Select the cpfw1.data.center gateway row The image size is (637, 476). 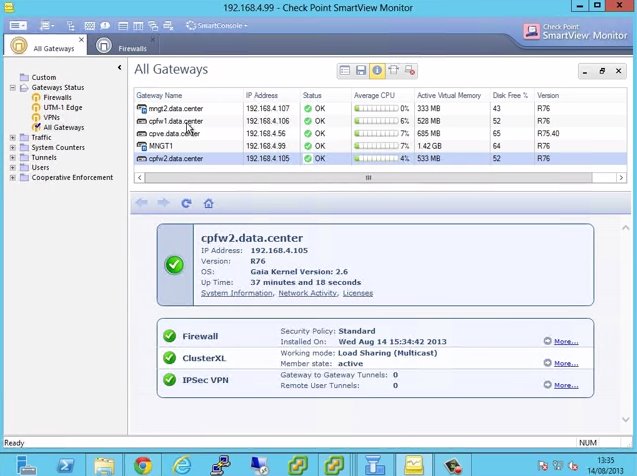(380, 121)
